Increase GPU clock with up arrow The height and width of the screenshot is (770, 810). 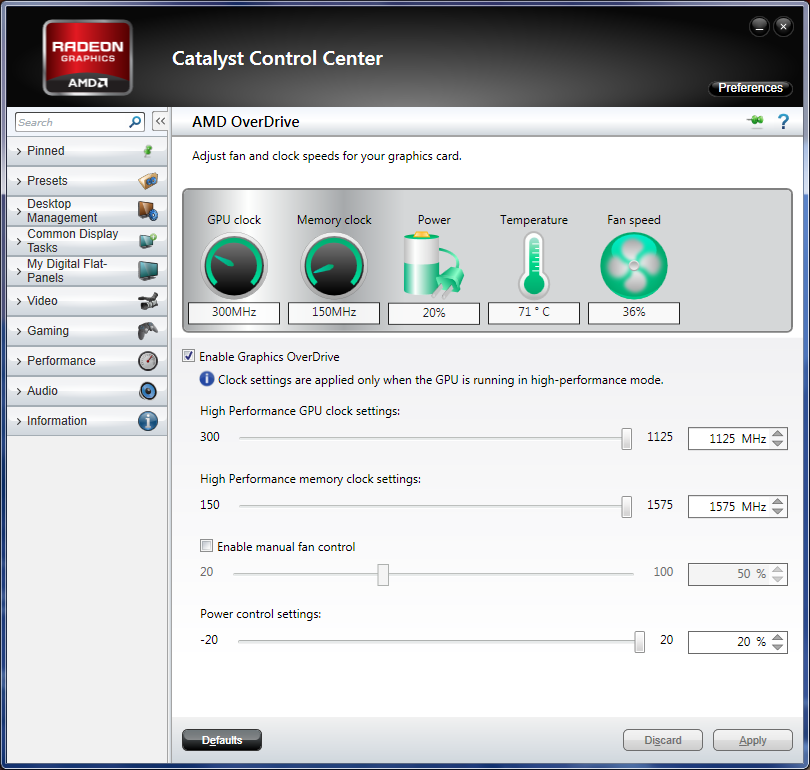click(777, 434)
